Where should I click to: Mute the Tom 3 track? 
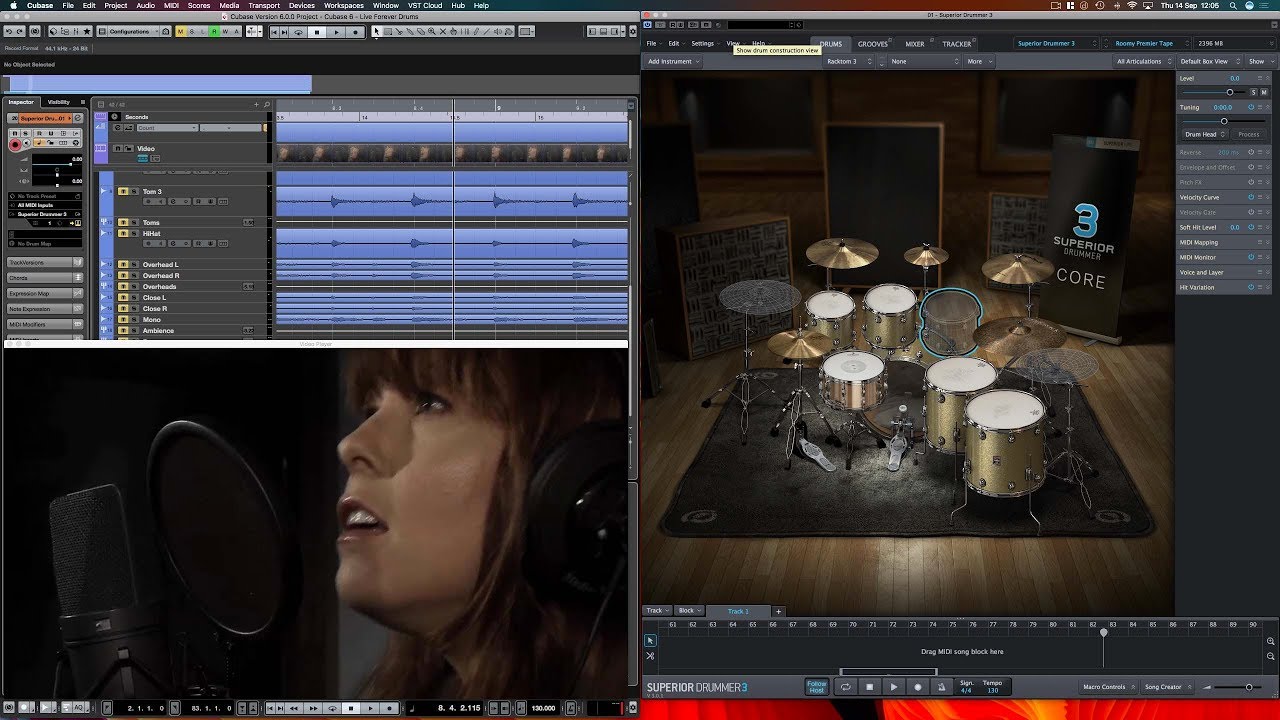[123, 191]
